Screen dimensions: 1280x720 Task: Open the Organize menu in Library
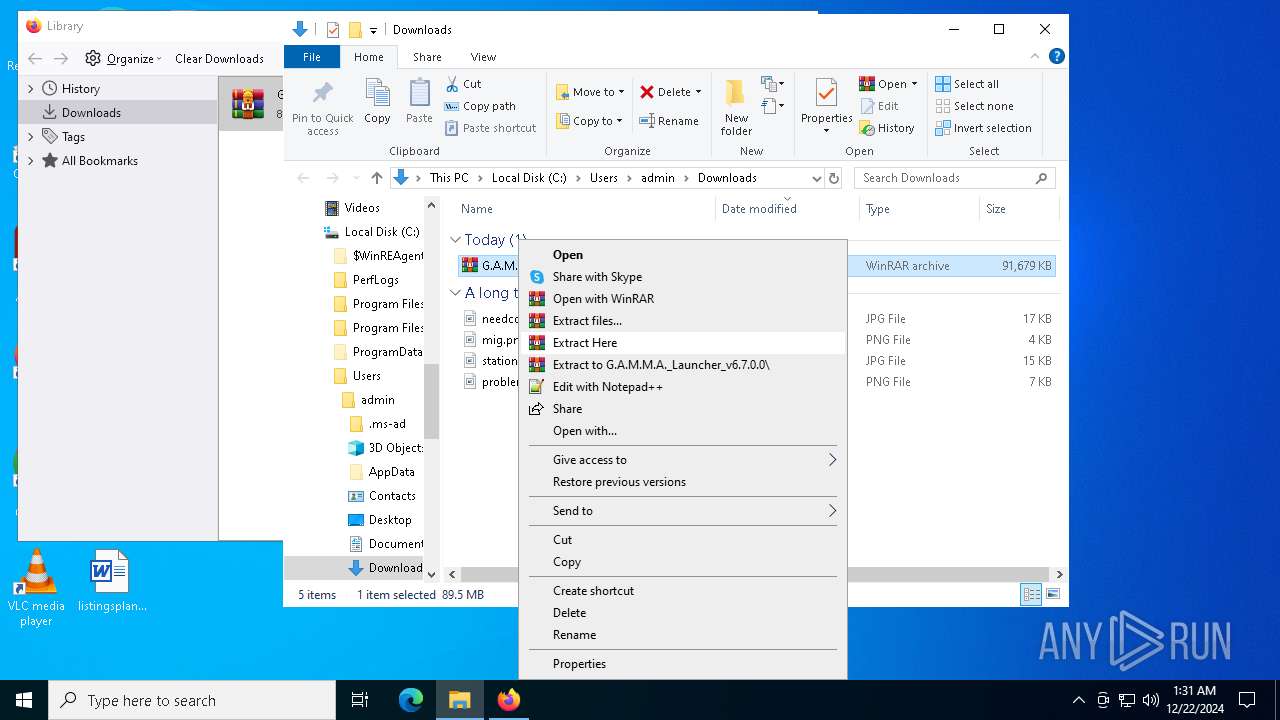[123, 58]
